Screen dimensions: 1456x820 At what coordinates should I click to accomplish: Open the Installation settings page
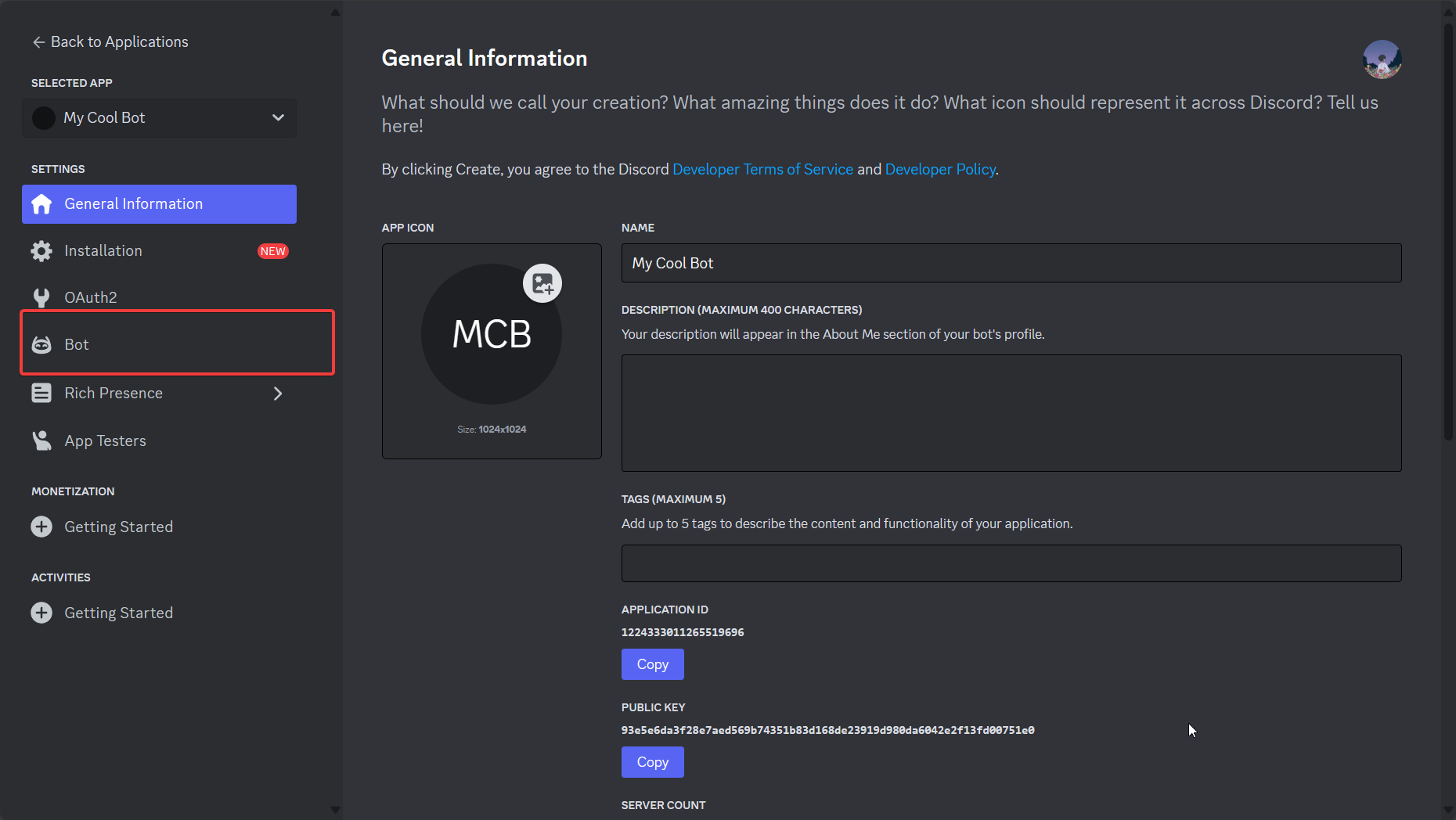tap(103, 251)
